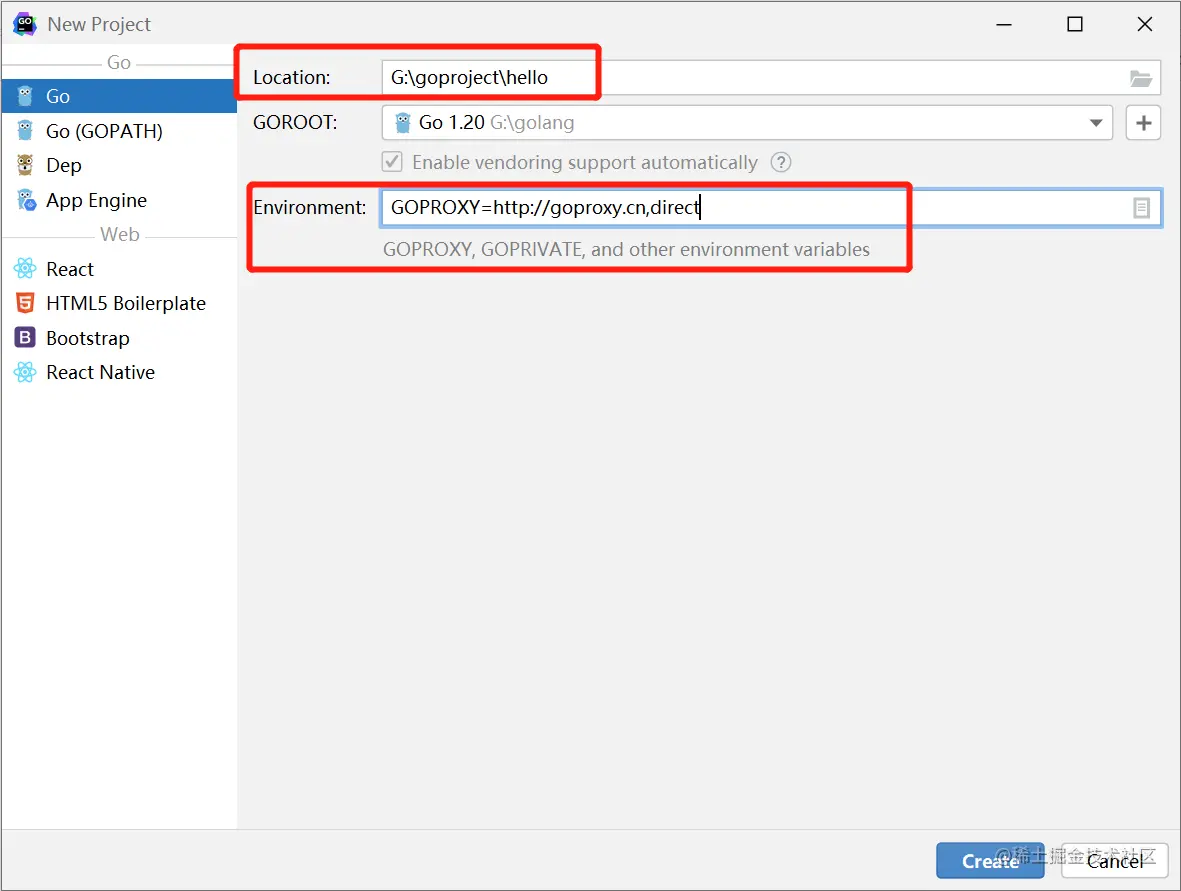This screenshot has width=1181, height=891.
Task: Click the GoLand logo in title bar
Action: pyautogui.click(x=25, y=24)
